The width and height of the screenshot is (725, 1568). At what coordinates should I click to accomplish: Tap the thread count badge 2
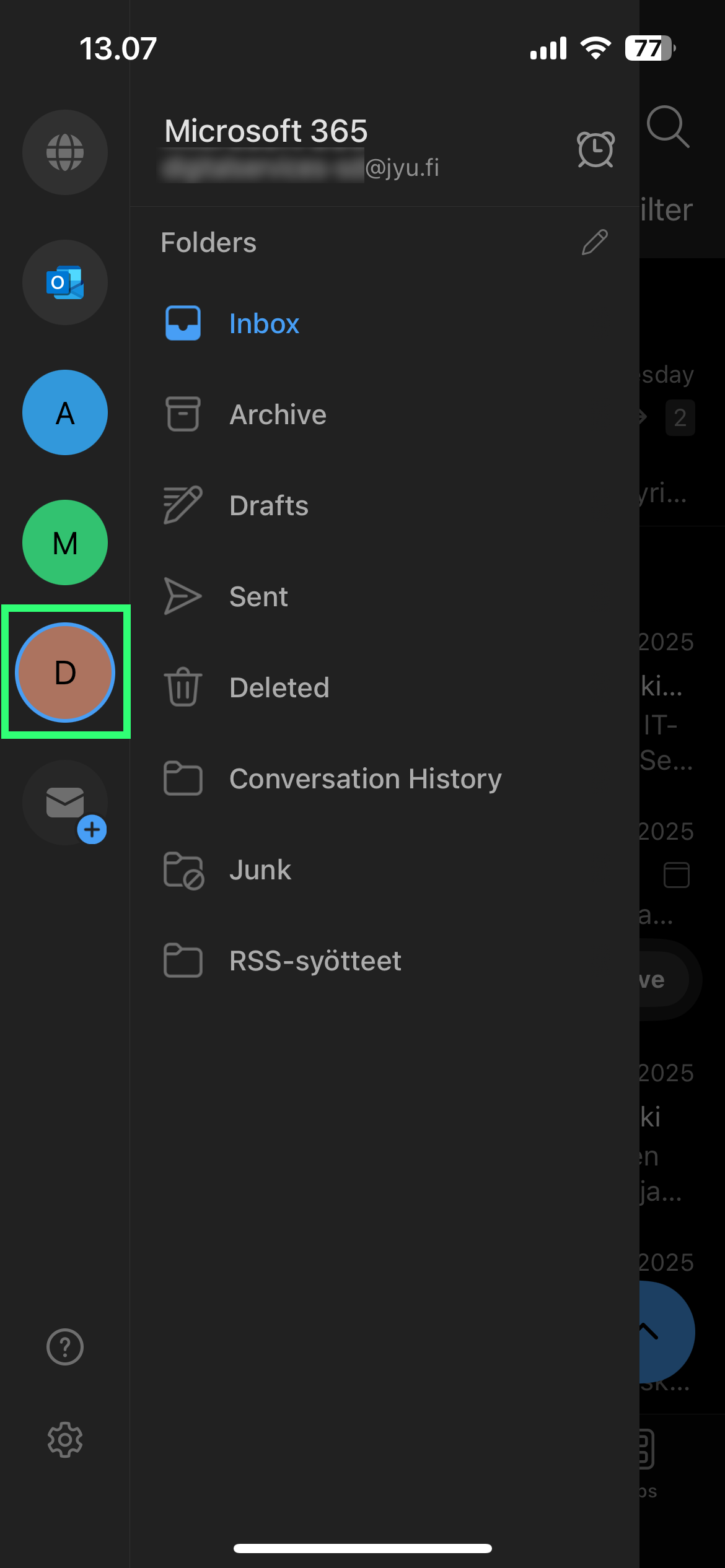(x=680, y=418)
